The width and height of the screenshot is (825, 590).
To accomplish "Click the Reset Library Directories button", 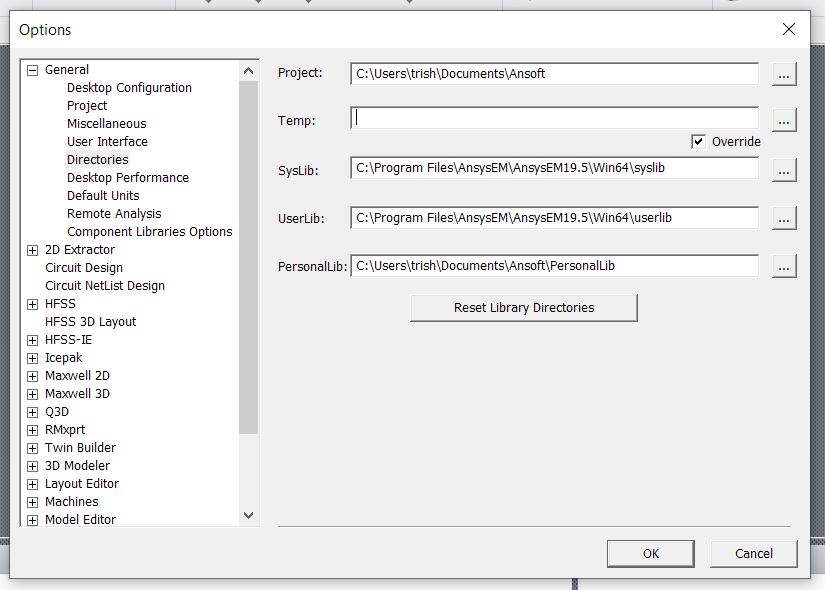I will tap(522, 307).
